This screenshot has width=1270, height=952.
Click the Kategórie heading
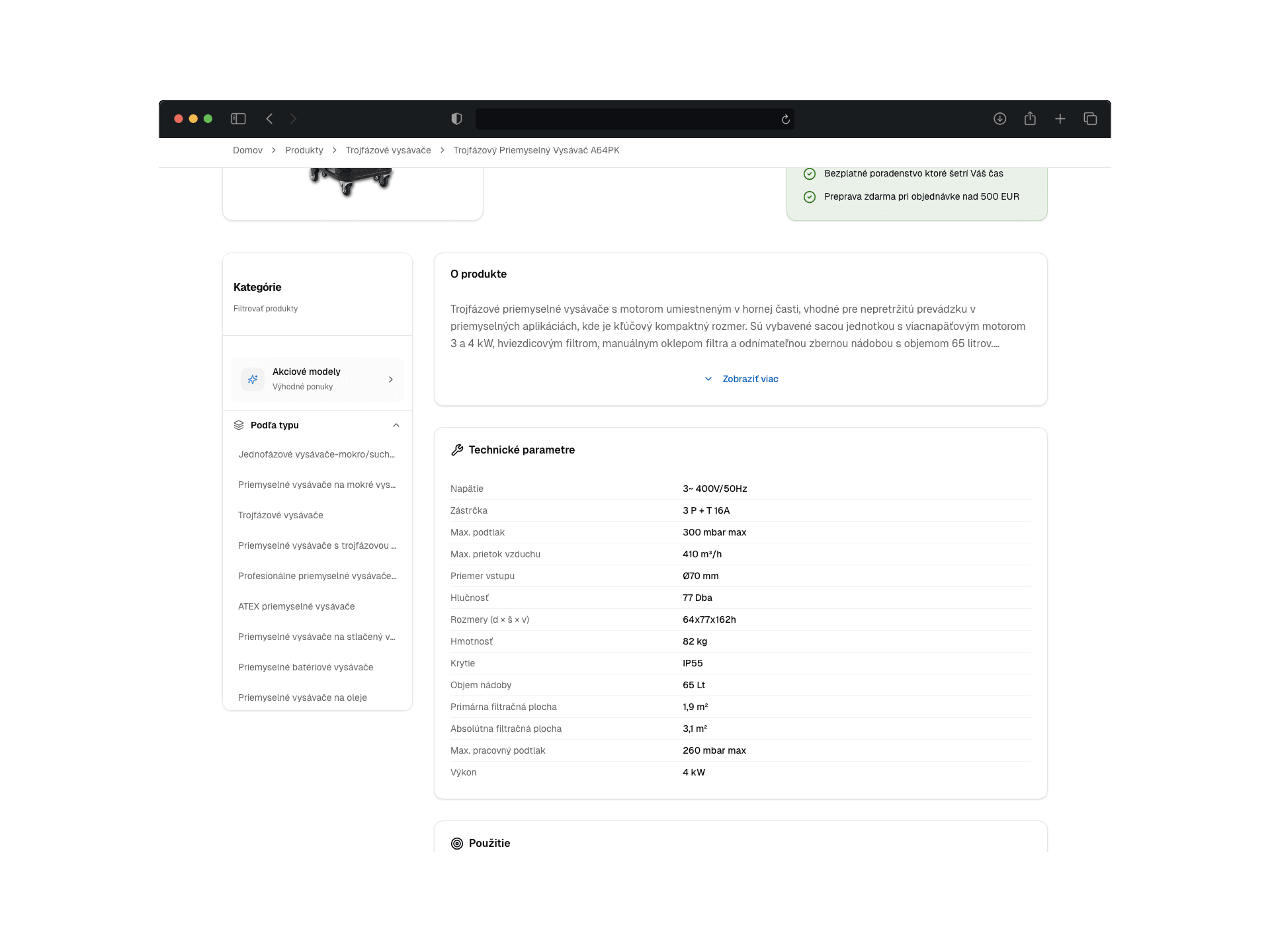point(257,287)
